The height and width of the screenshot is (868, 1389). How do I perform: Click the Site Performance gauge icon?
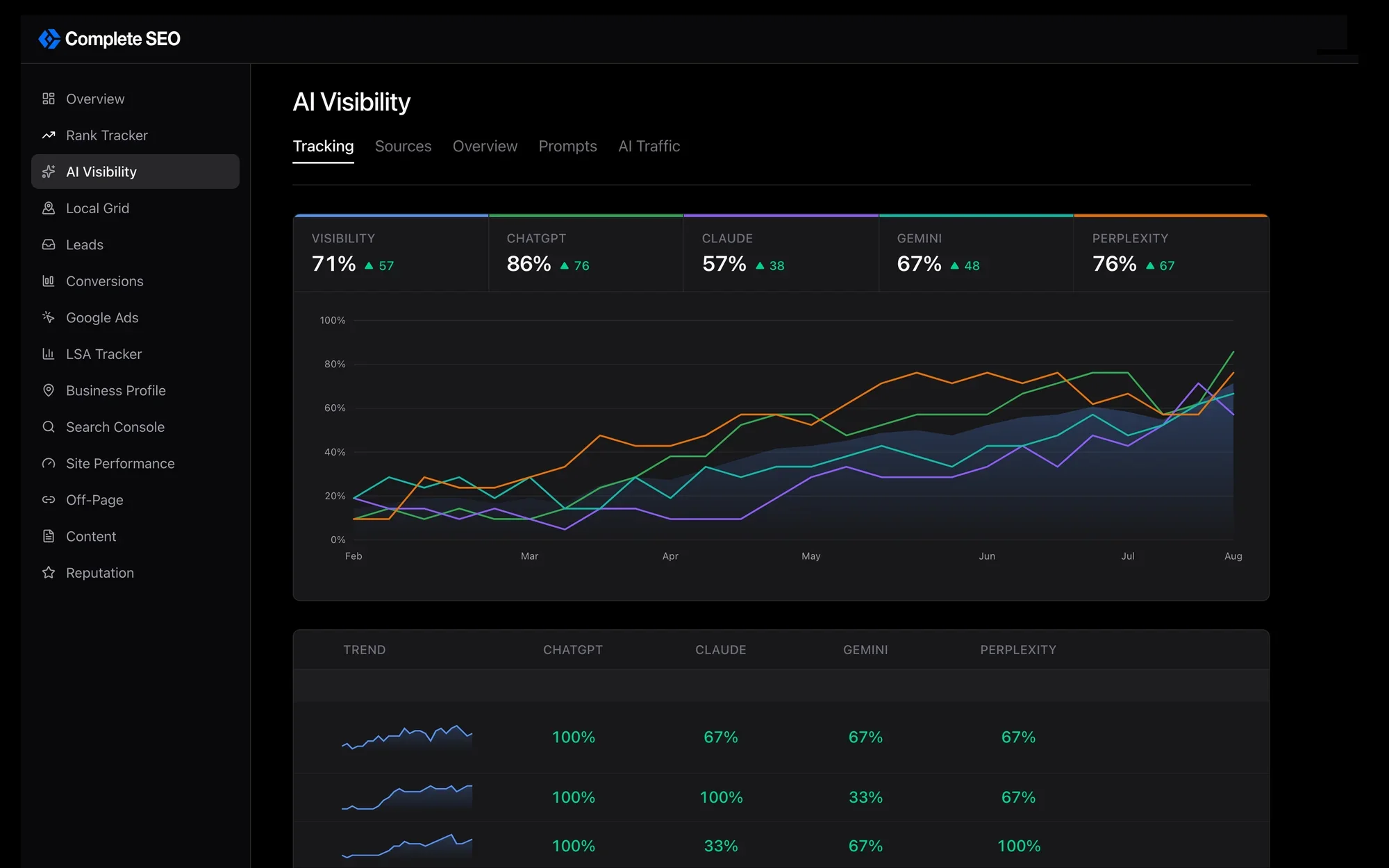49,463
